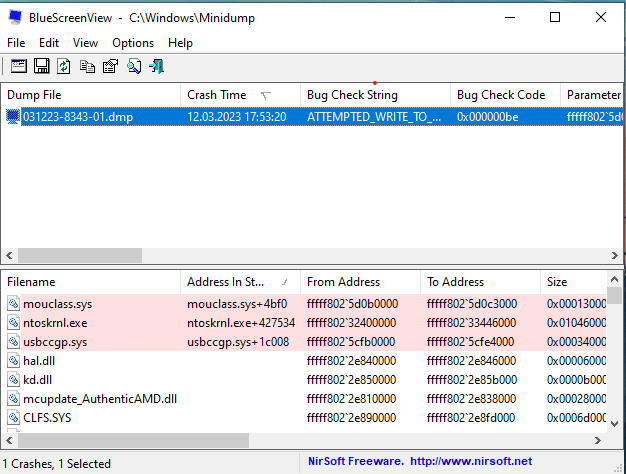The height and width of the screenshot is (474, 626).
Task: Click the file icon beside CLFS.SYS
Action: click(14, 418)
